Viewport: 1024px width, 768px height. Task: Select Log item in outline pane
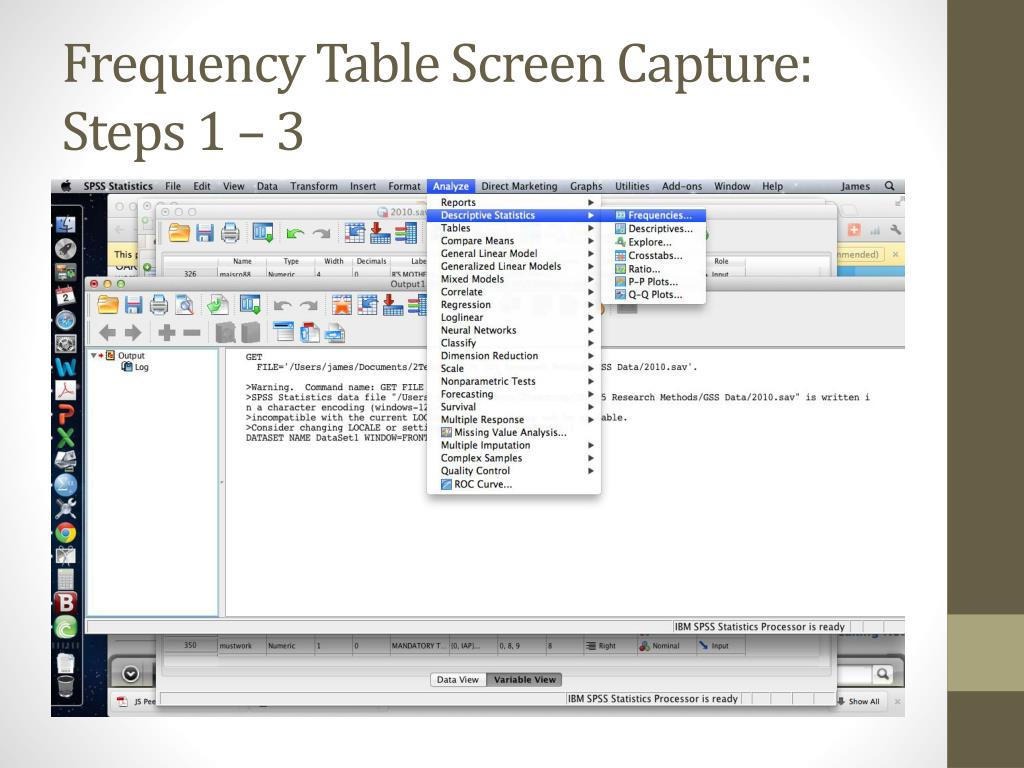136,367
